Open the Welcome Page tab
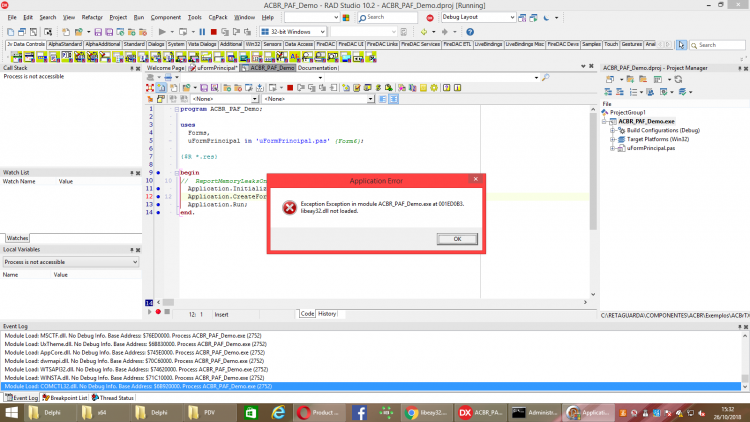 pyautogui.click(x=165, y=68)
